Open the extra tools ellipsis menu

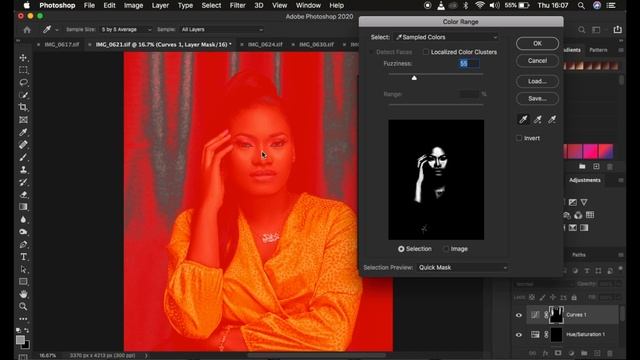[23, 319]
